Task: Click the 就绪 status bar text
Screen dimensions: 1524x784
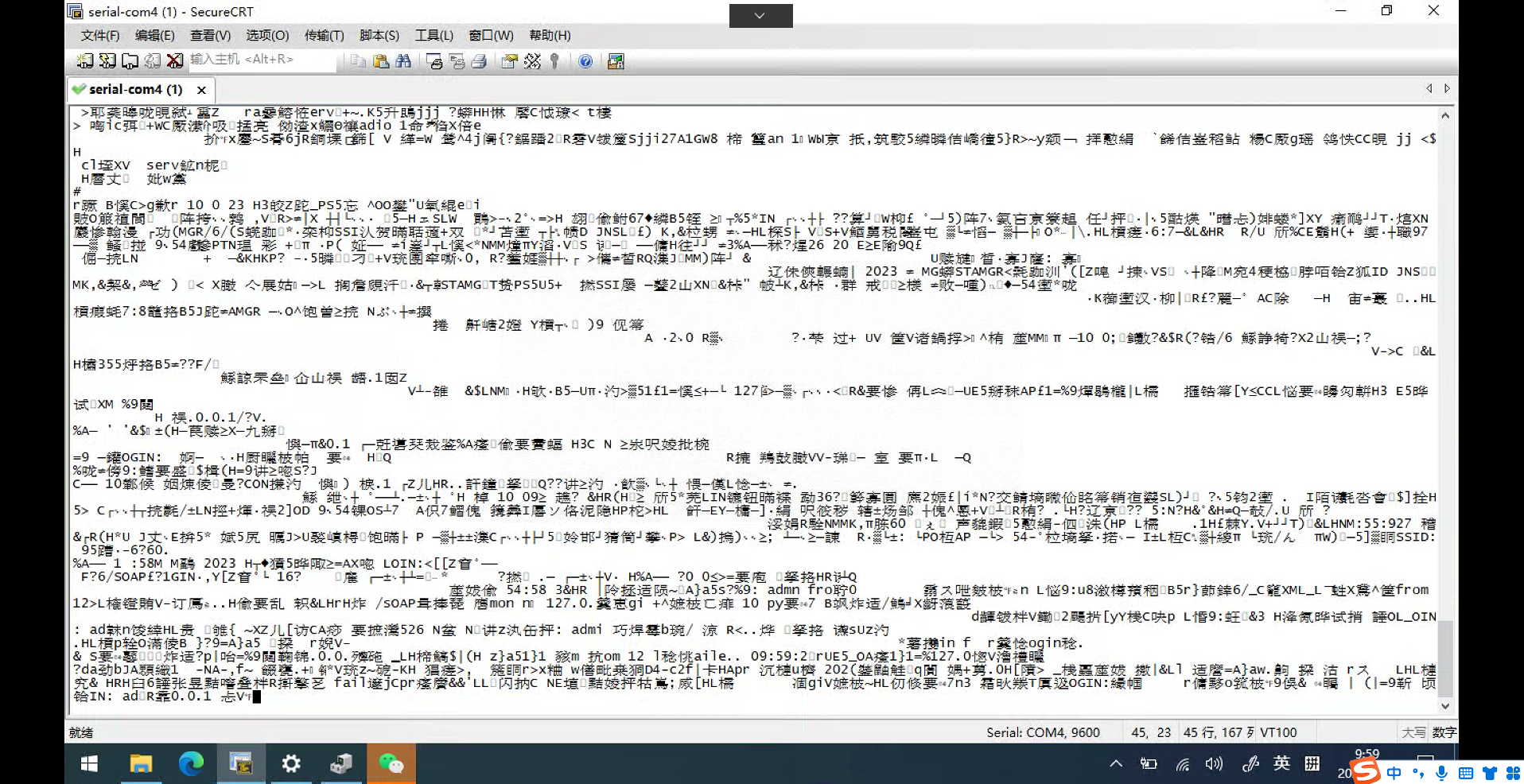Action: 81,732
